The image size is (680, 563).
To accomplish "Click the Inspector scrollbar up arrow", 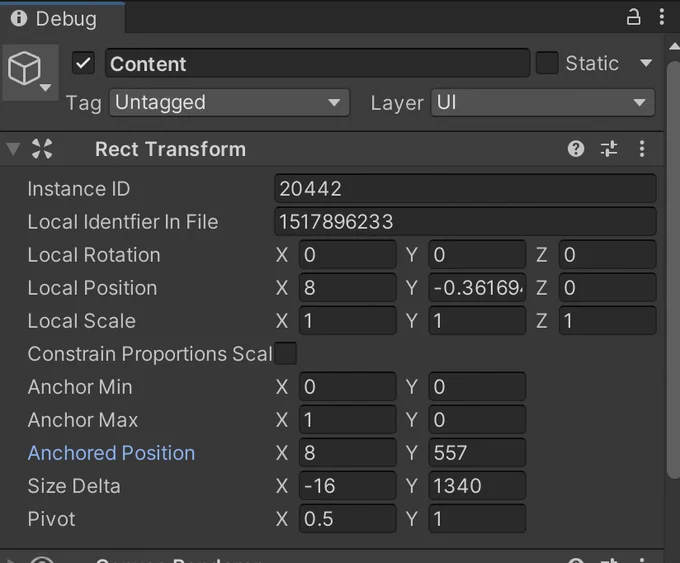I will (x=673, y=46).
